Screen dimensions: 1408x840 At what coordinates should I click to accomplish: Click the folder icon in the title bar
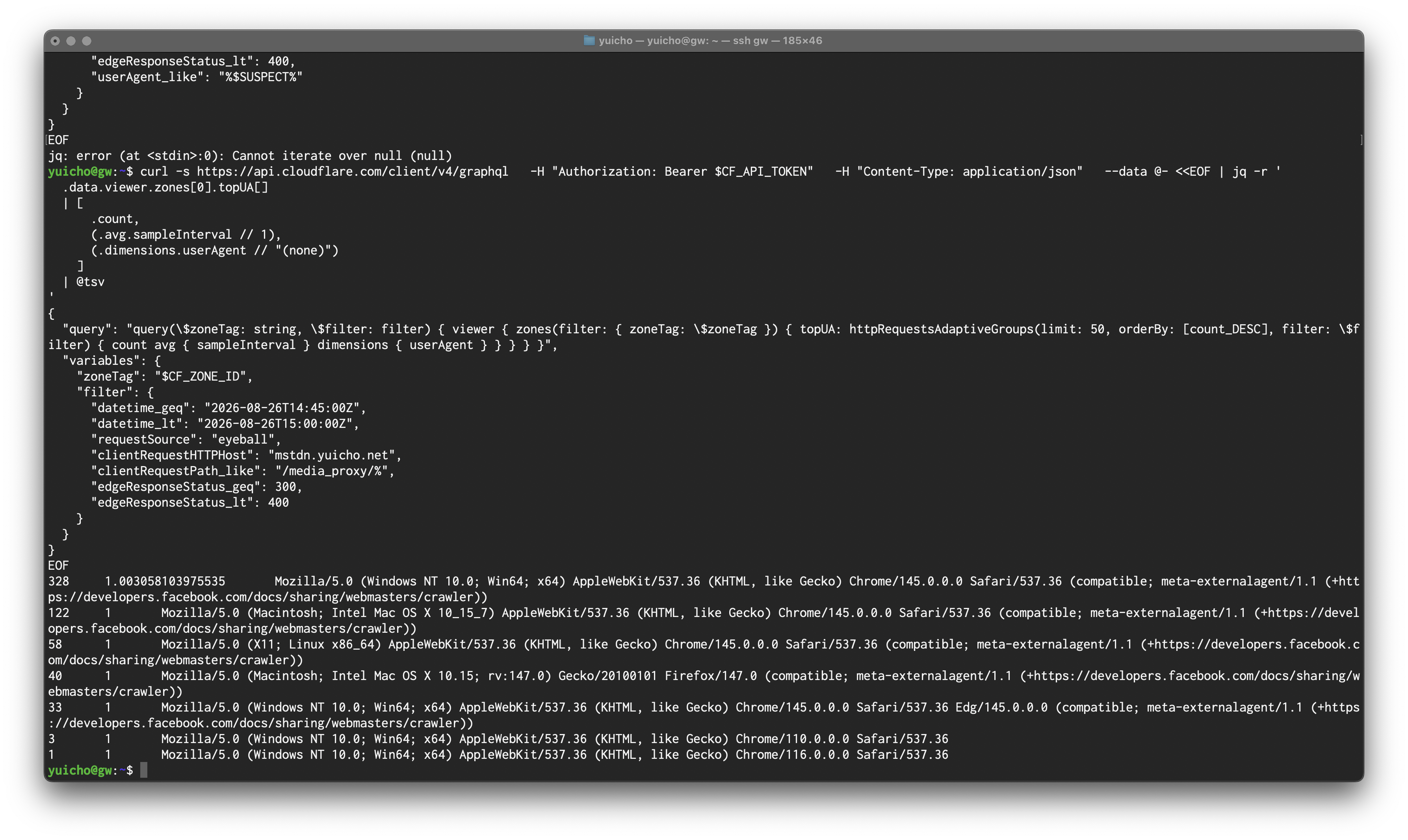tap(589, 40)
